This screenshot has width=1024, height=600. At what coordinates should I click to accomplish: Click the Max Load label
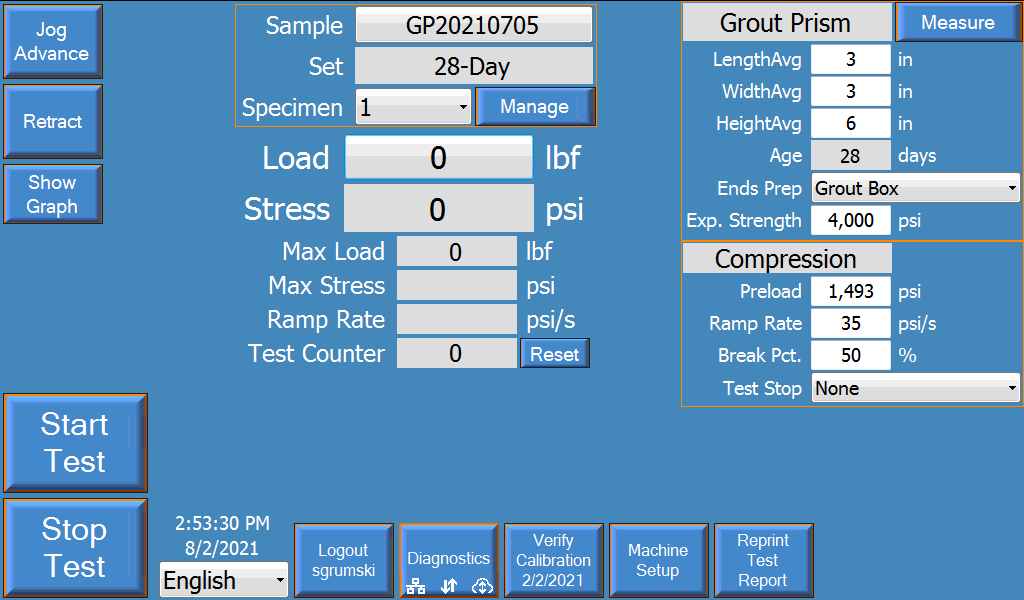tap(334, 252)
